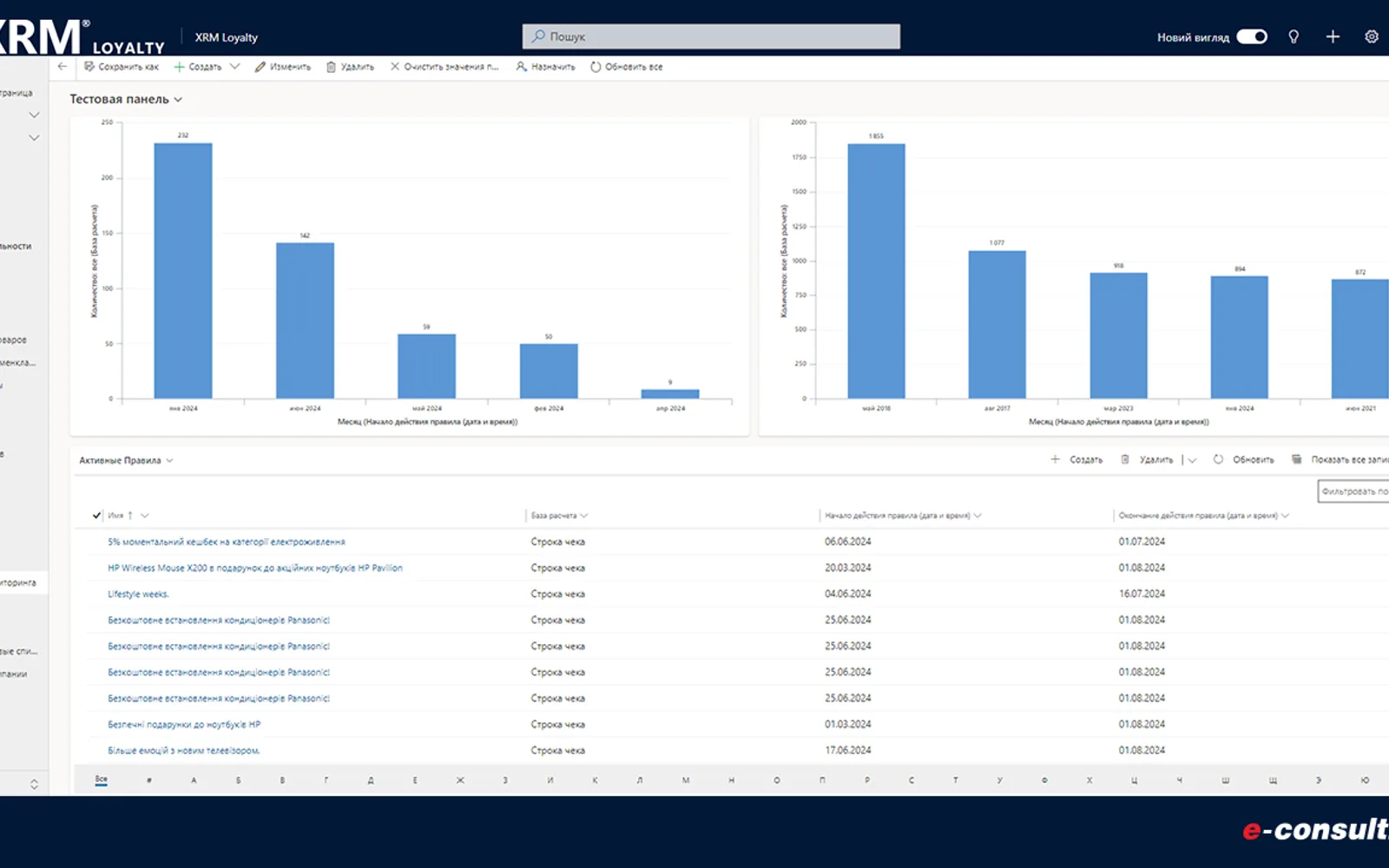The width and height of the screenshot is (1389, 868).
Task: Click the refresh icon for Обновить все
Action: [596, 67]
